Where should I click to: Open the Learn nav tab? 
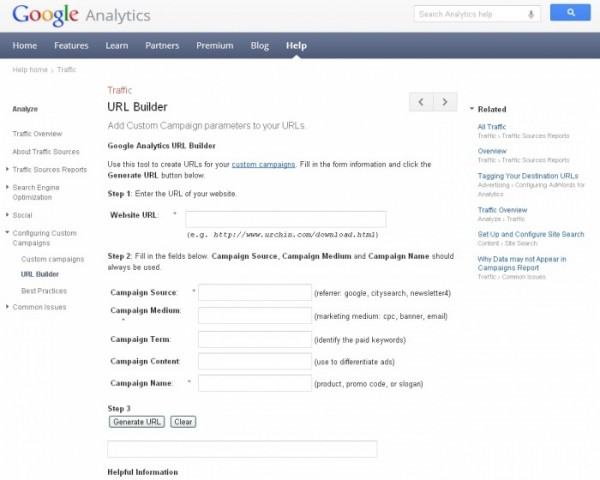tap(117, 46)
